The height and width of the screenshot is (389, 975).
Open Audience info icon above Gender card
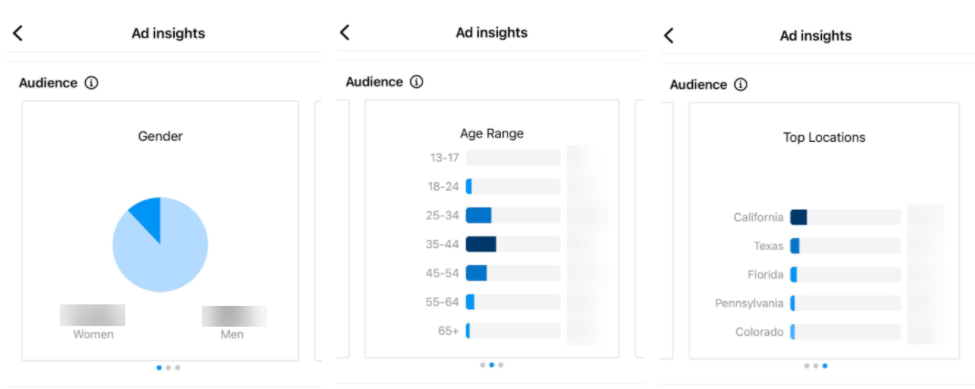[x=91, y=83]
